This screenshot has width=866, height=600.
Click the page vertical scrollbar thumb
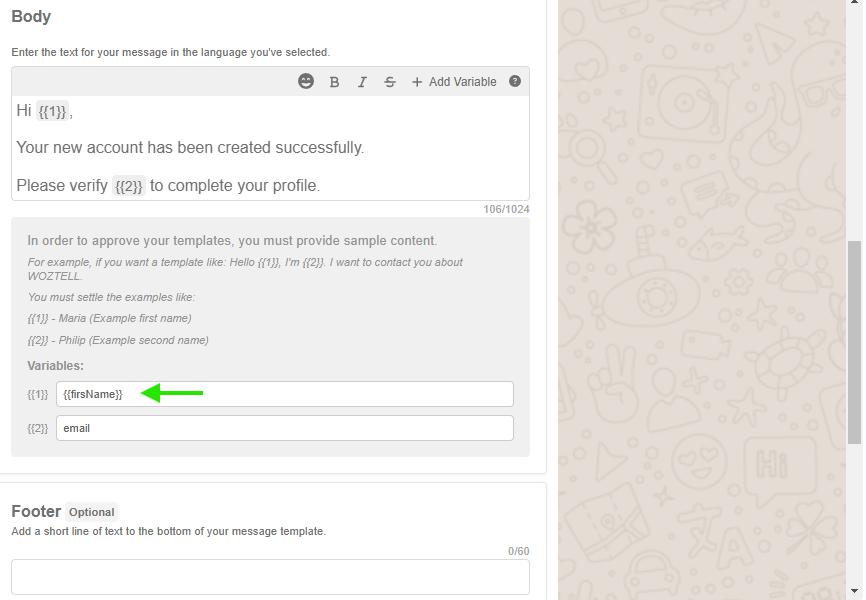[854, 340]
